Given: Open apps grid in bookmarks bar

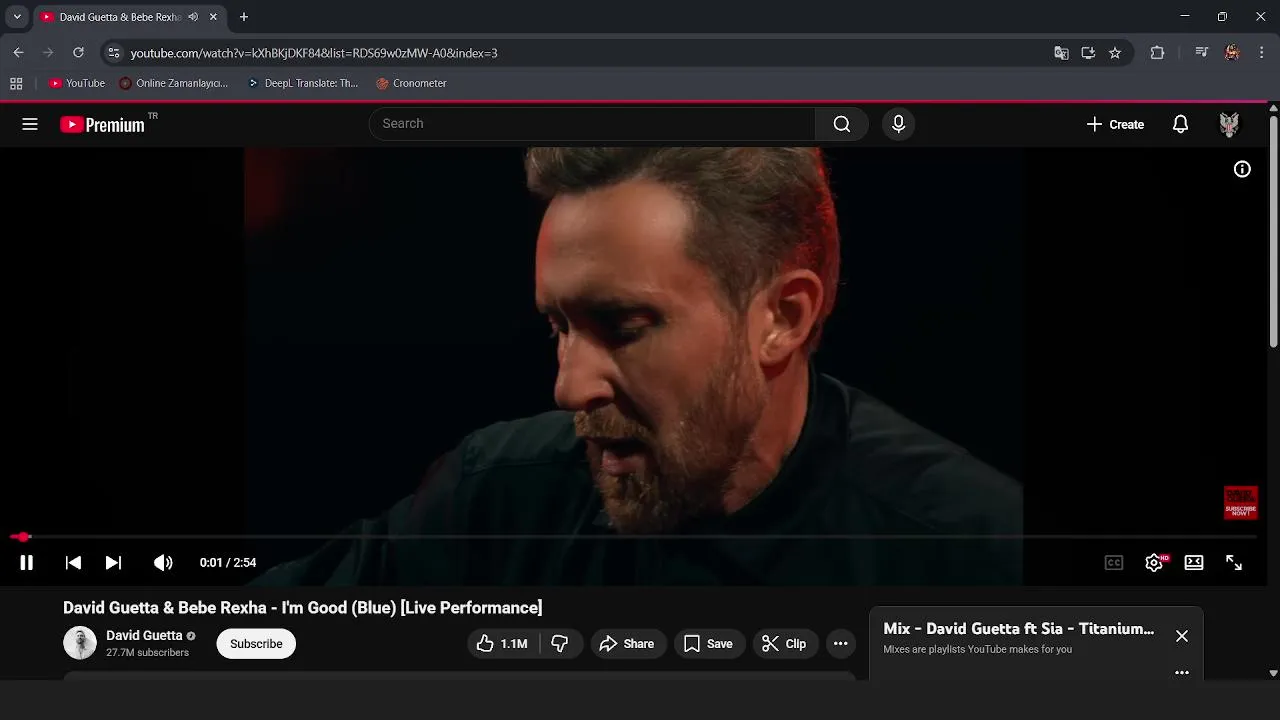Looking at the screenshot, I should click(x=16, y=83).
